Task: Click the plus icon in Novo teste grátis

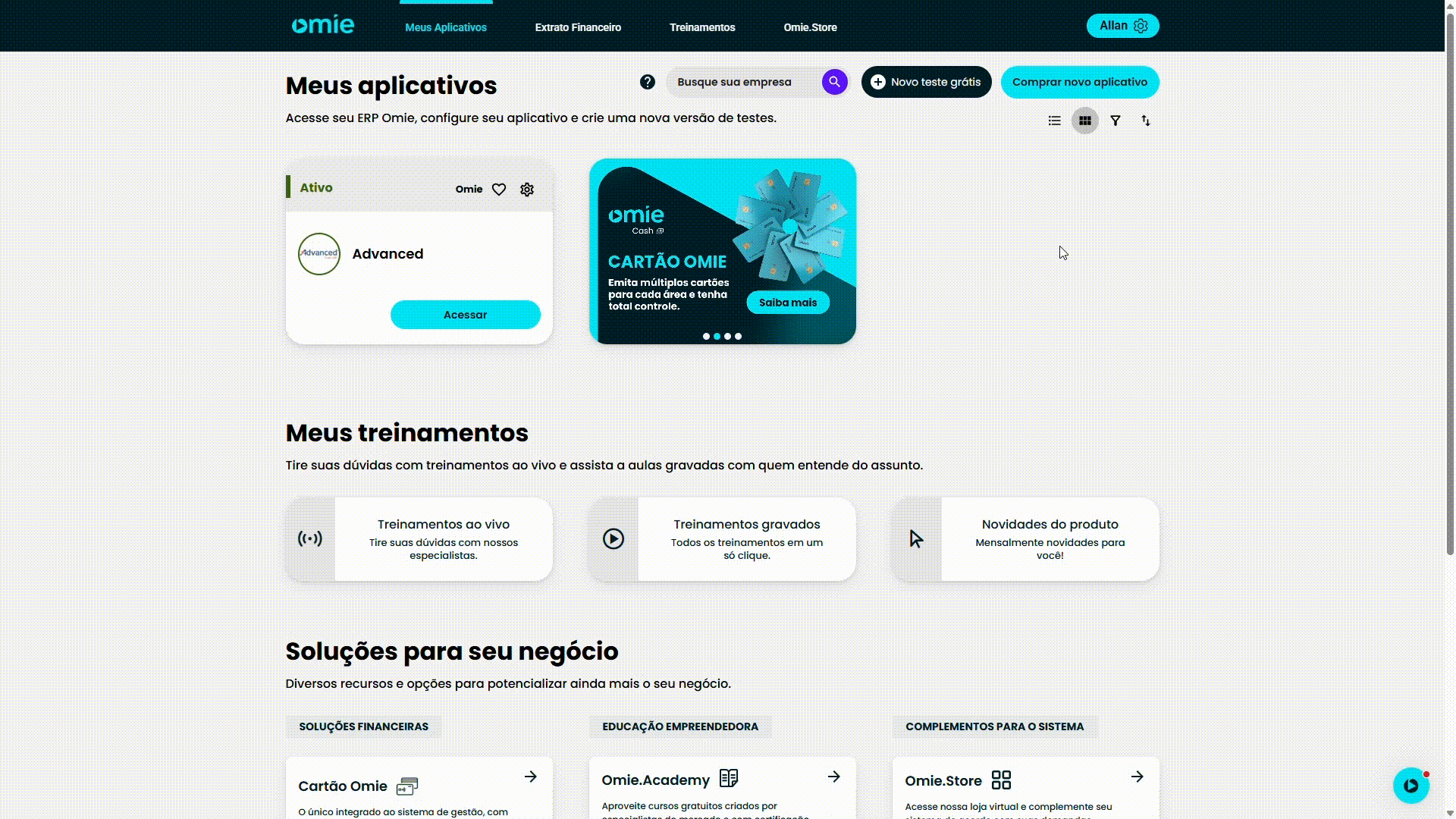Action: point(878,82)
